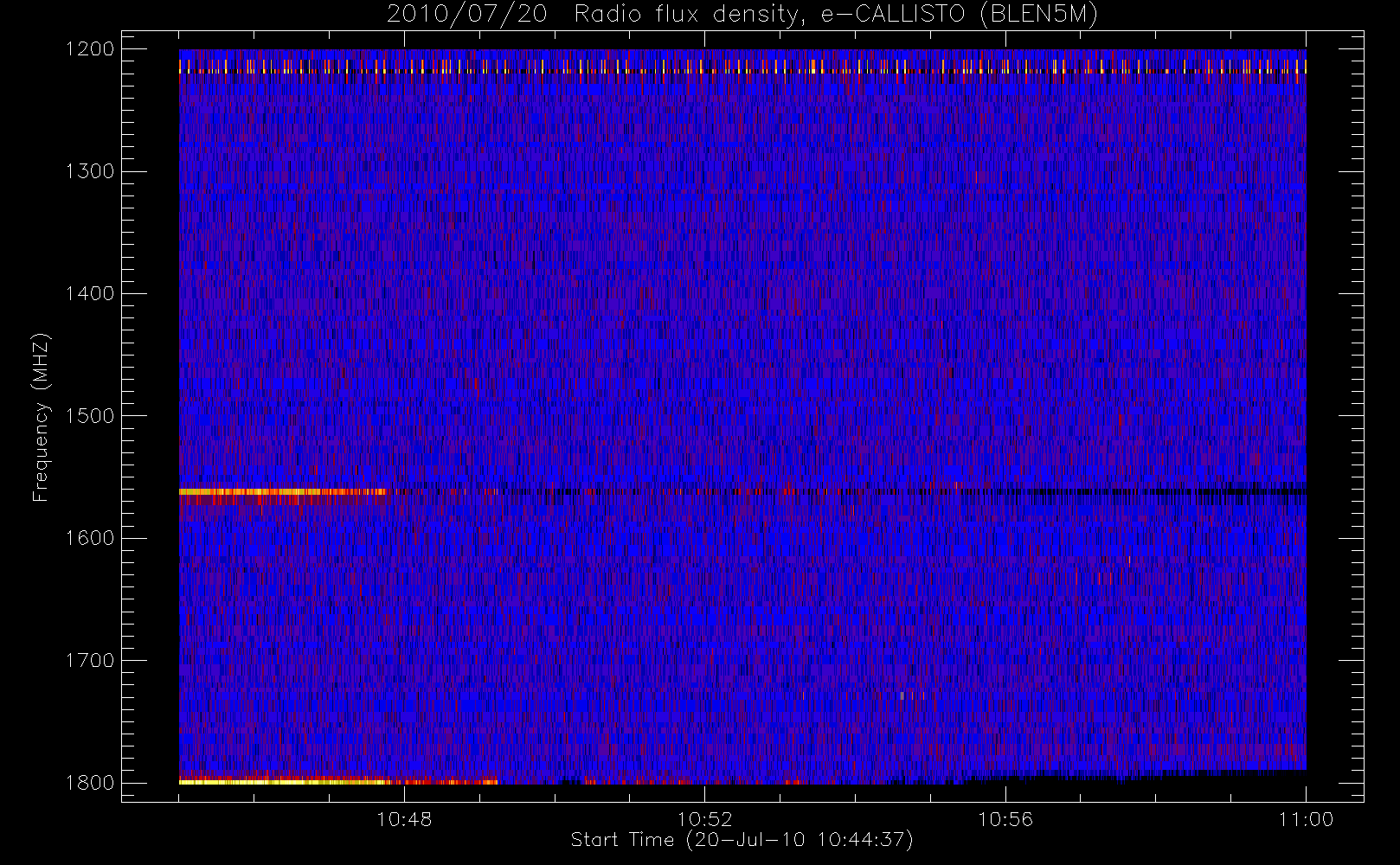
Task: Click the yellow striped line near 1215 MHz
Action: click(x=742, y=67)
